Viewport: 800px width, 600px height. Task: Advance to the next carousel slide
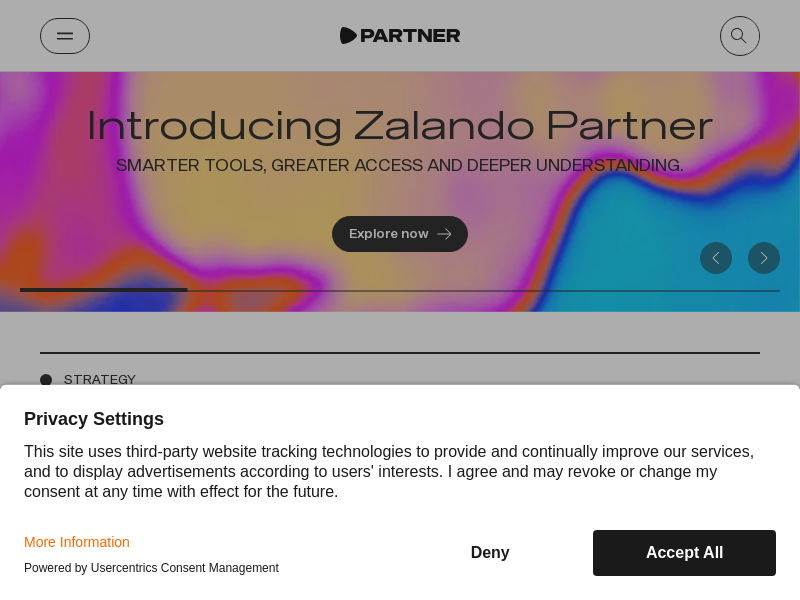(x=764, y=258)
